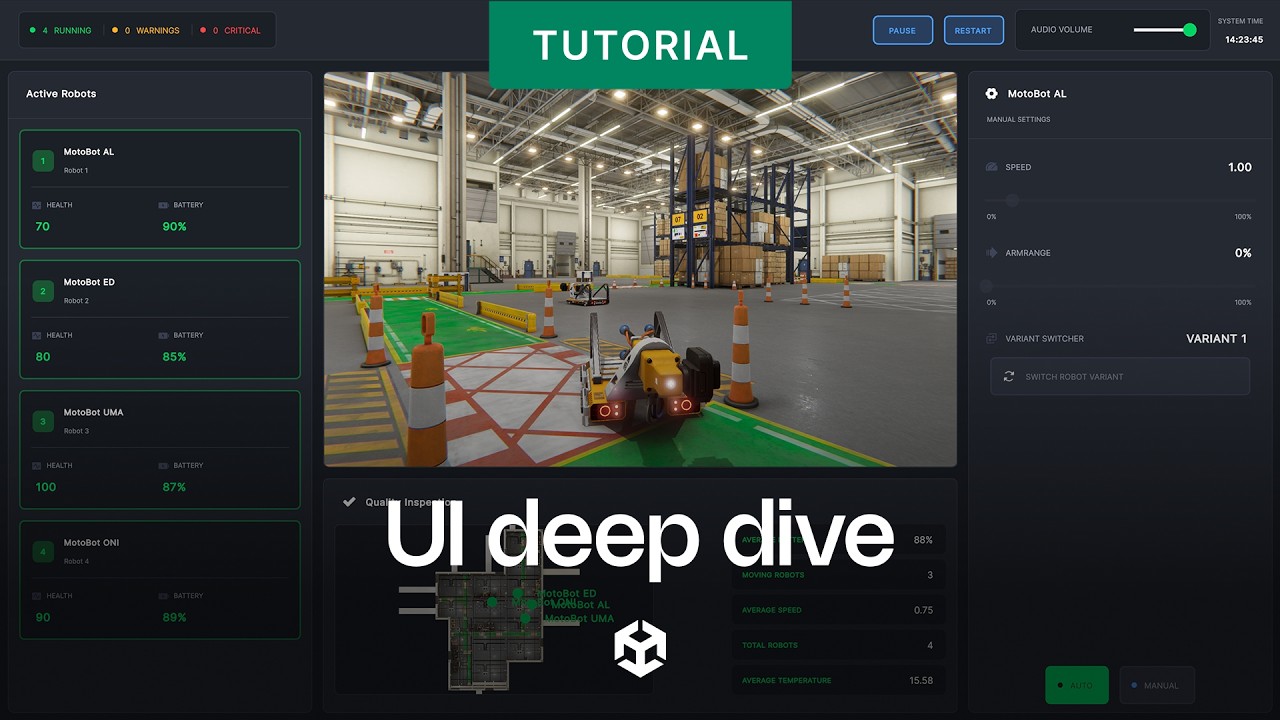Click MotoBot UMA health value 100
This screenshot has height=720, width=1280.
[46, 487]
